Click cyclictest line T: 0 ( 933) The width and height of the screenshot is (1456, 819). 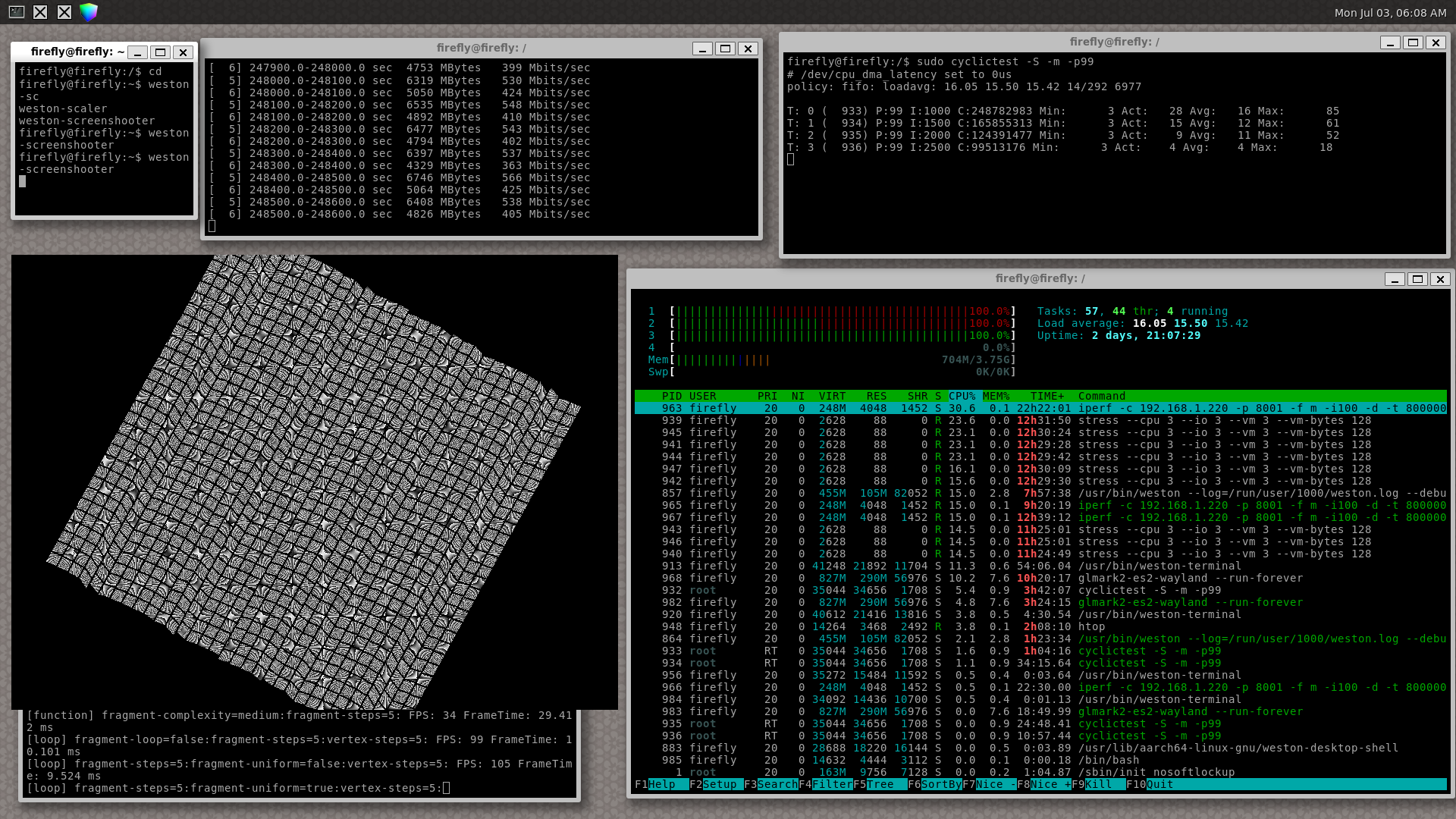[x=1063, y=111]
